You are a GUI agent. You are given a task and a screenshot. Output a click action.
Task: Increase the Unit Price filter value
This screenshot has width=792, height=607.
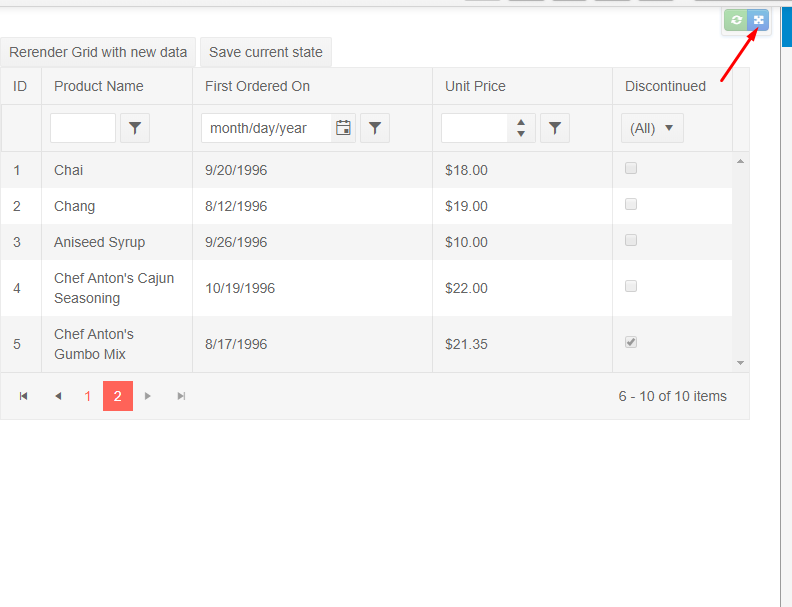pyautogui.click(x=521, y=122)
